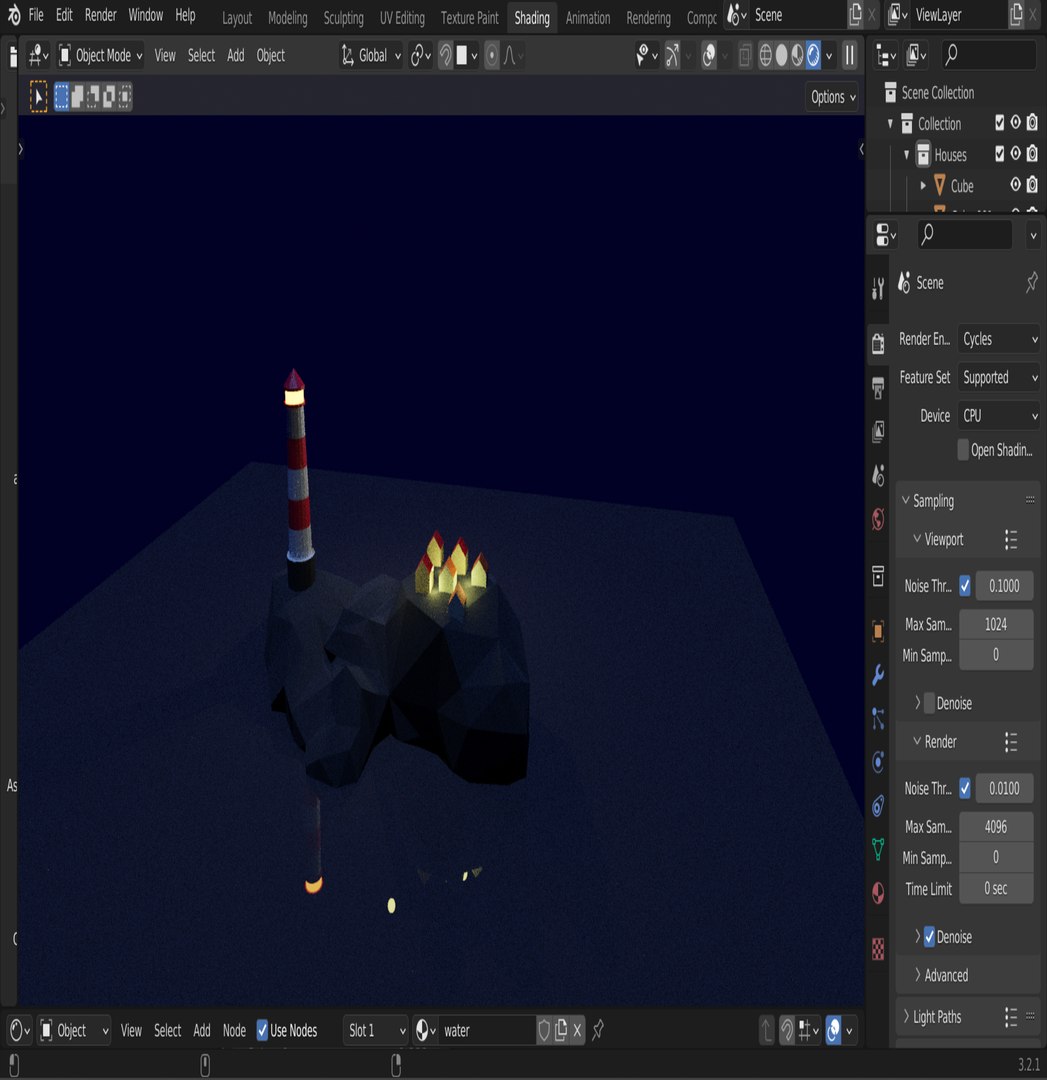Toggle the snapping magnet in viewport header
The image size is (1047, 1080).
coord(446,56)
